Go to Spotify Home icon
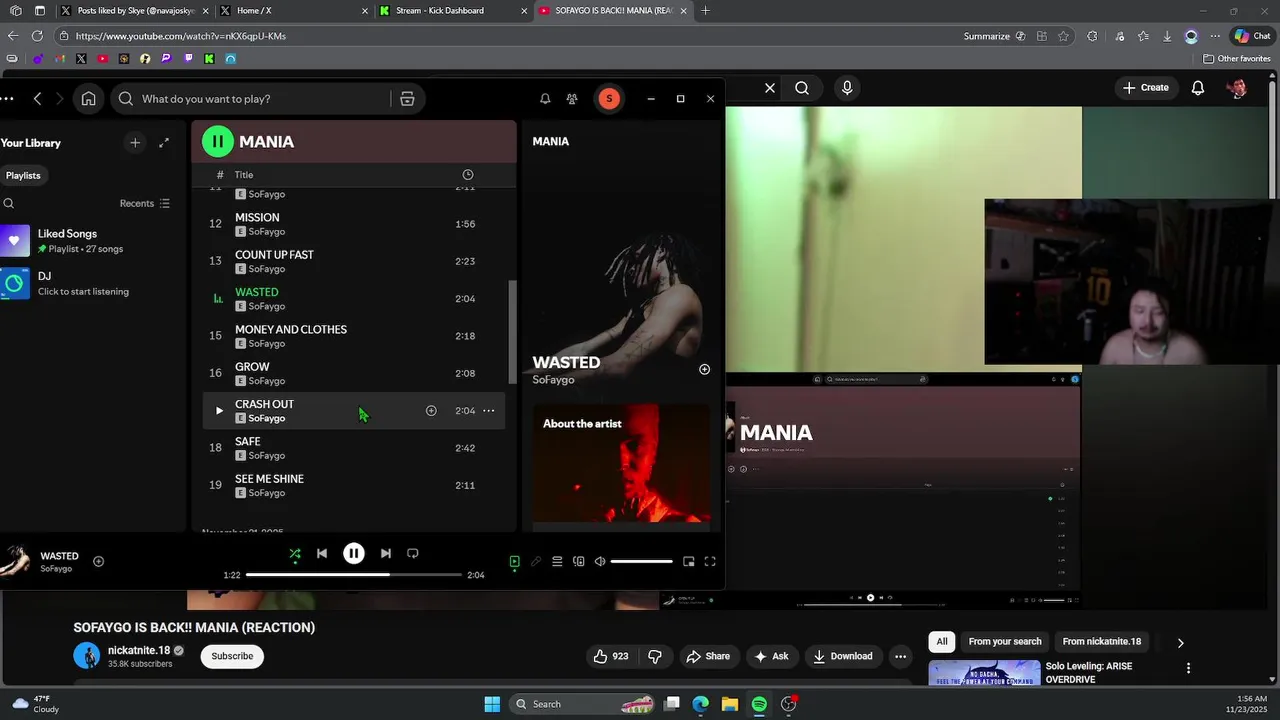The width and height of the screenshot is (1280, 720). [89, 99]
